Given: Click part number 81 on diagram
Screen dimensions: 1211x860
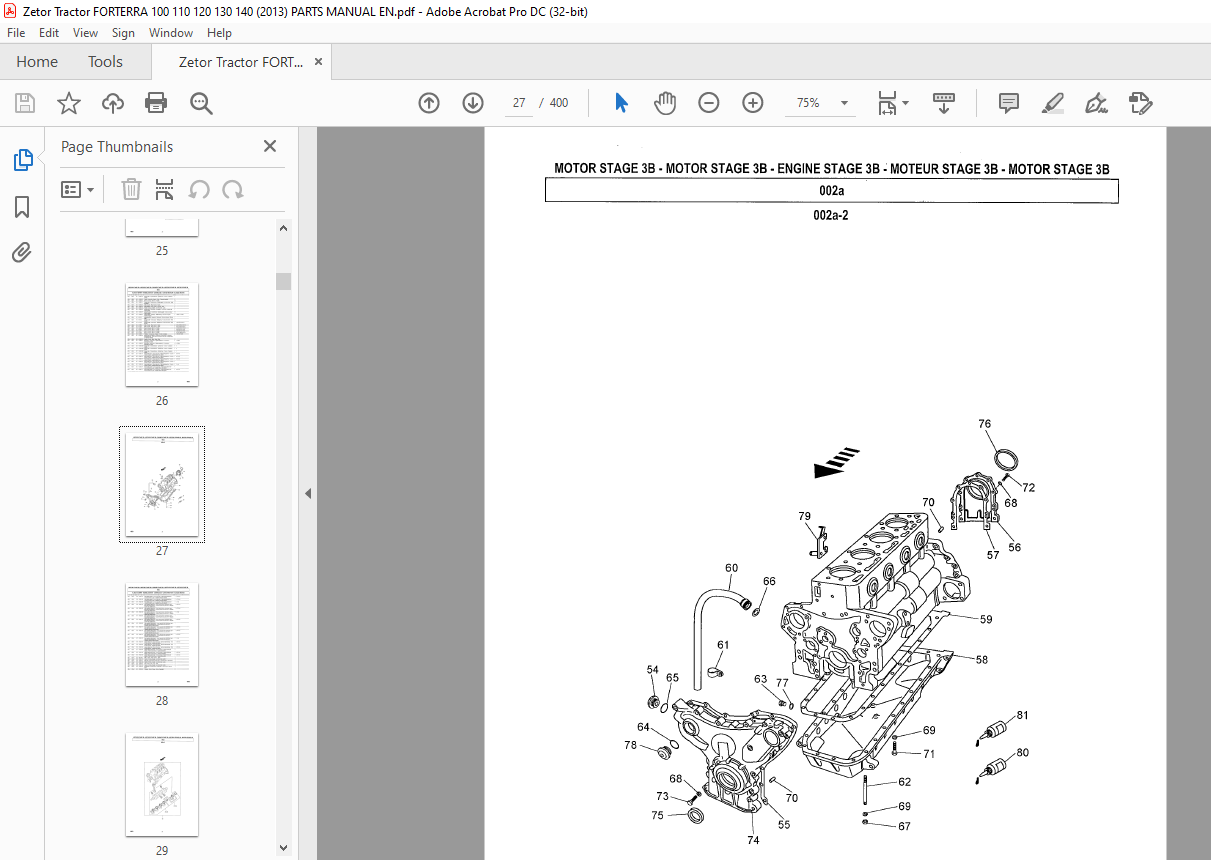Looking at the screenshot, I should pyautogui.click(x=1022, y=715).
